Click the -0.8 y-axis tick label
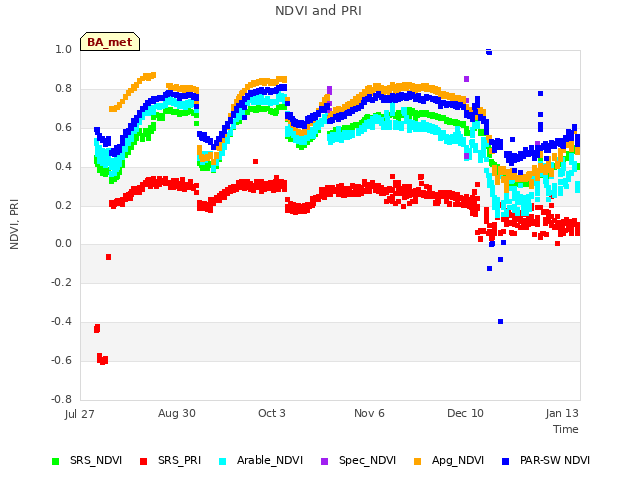Viewport: 640px width, 480px height. [62, 399]
